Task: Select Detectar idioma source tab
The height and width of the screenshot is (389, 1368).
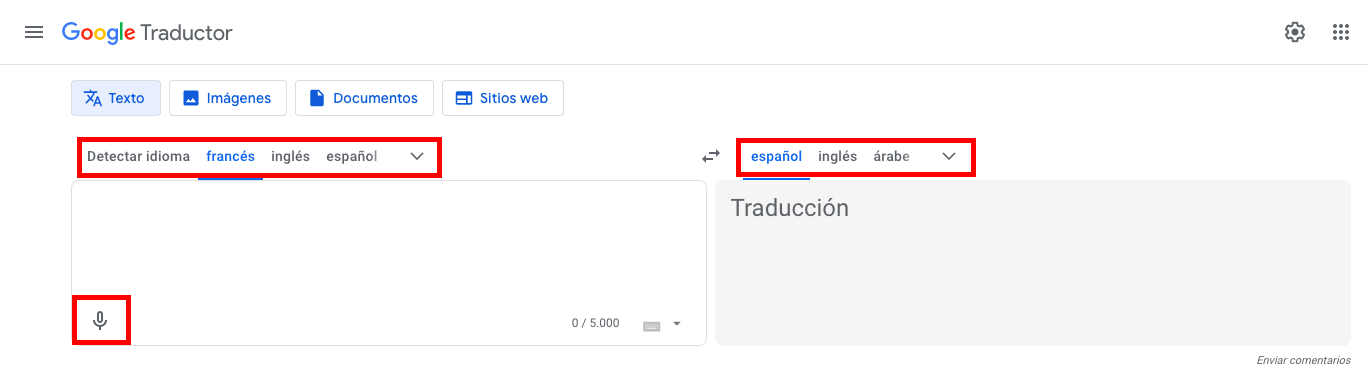Action: point(138,156)
